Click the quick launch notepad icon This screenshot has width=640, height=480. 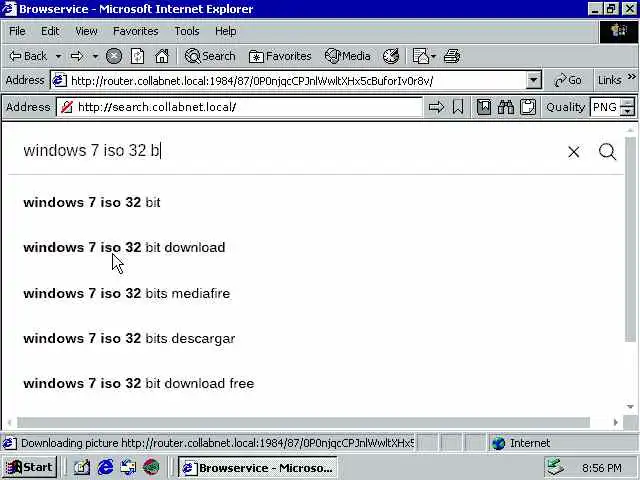[x=81, y=467]
